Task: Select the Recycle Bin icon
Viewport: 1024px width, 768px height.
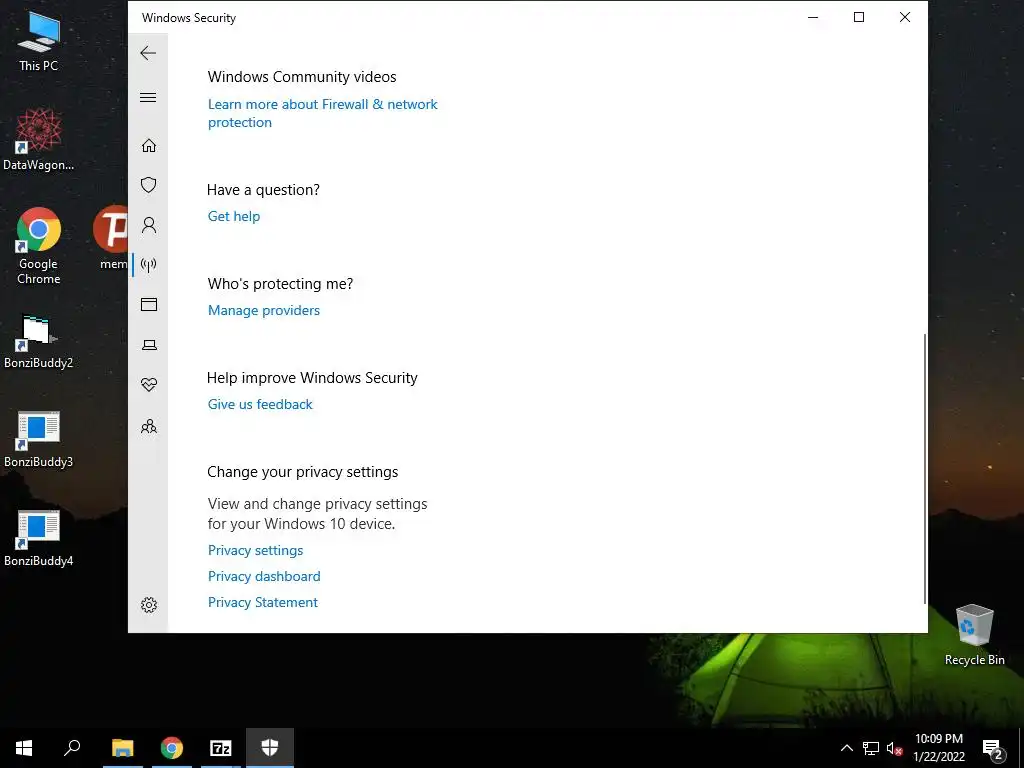Action: point(974,635)
